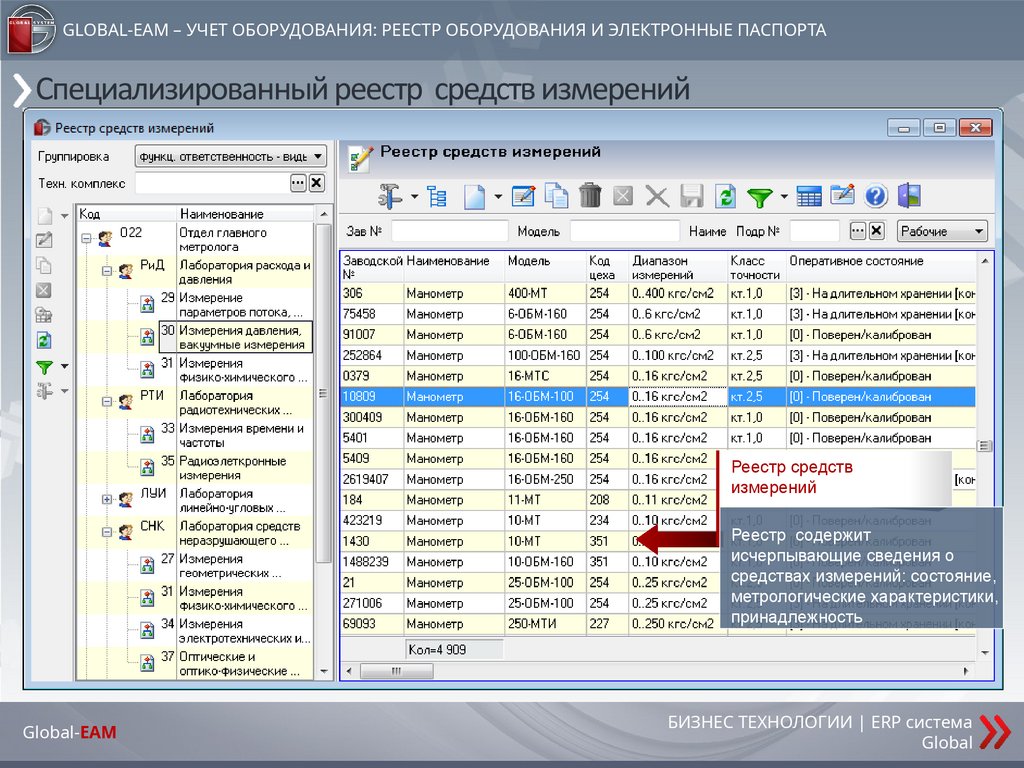
Task: Click the green funnel filter icon in main toolbar
Action: pos(760,197)
